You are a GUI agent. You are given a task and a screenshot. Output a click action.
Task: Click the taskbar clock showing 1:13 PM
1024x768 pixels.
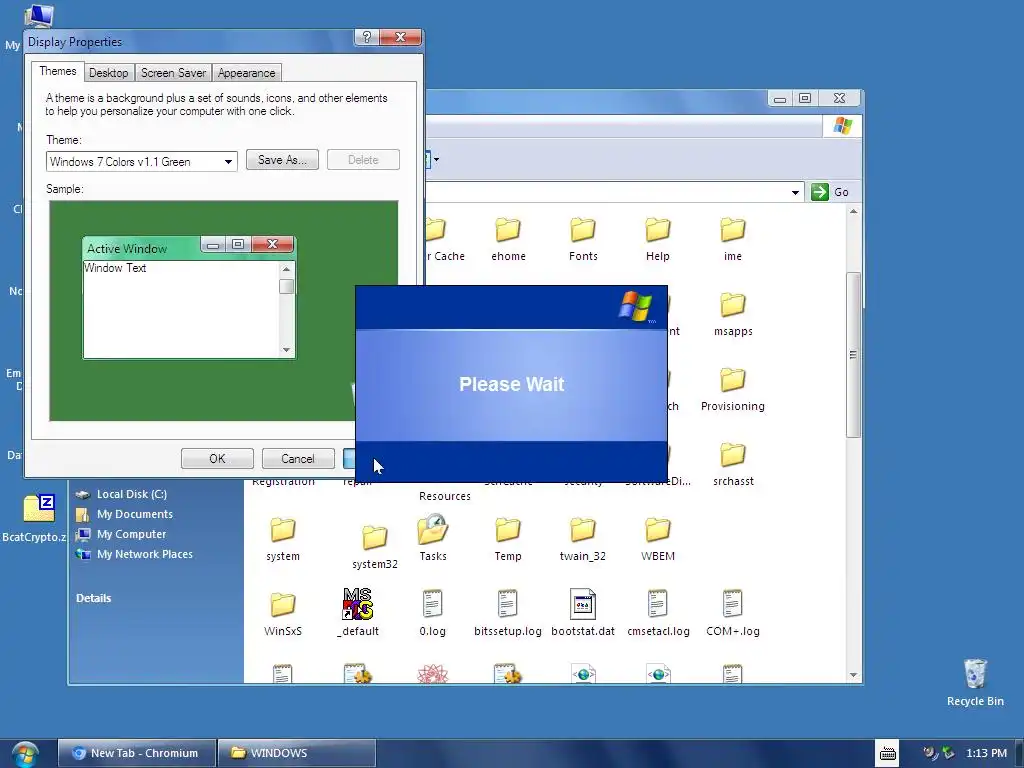[x=986, y=753]
